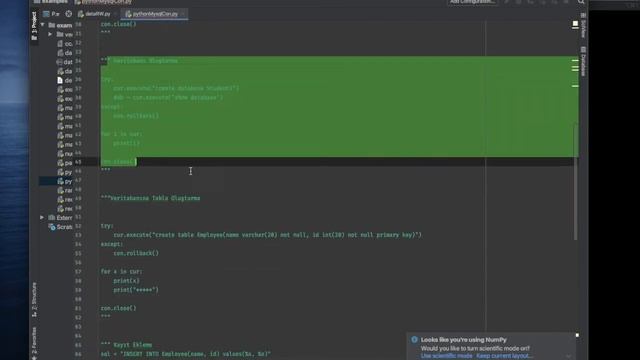Screen dimensions: 640x360
Task: Select the 'co.' file in project tree
Action: pos(64,44)
